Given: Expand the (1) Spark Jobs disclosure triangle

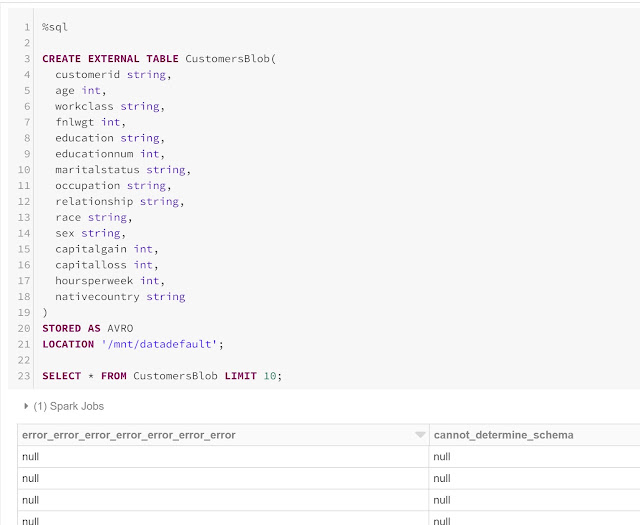Looking at the screenshot, I should [x=26, y=406].
